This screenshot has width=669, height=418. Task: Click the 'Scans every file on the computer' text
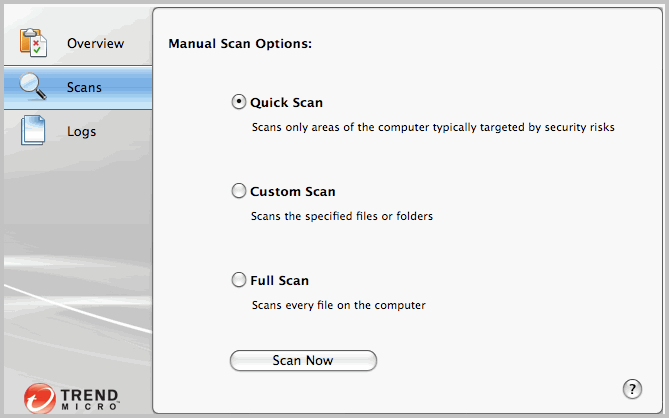click(338, 305)
